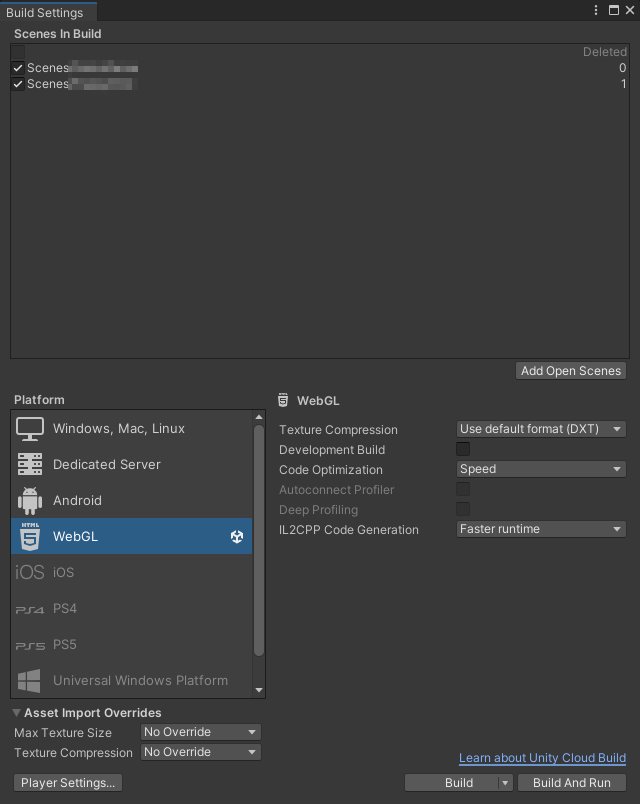640x804 pixels.
Task: Click the Scenes In Build heading
Action: [57, 34]
